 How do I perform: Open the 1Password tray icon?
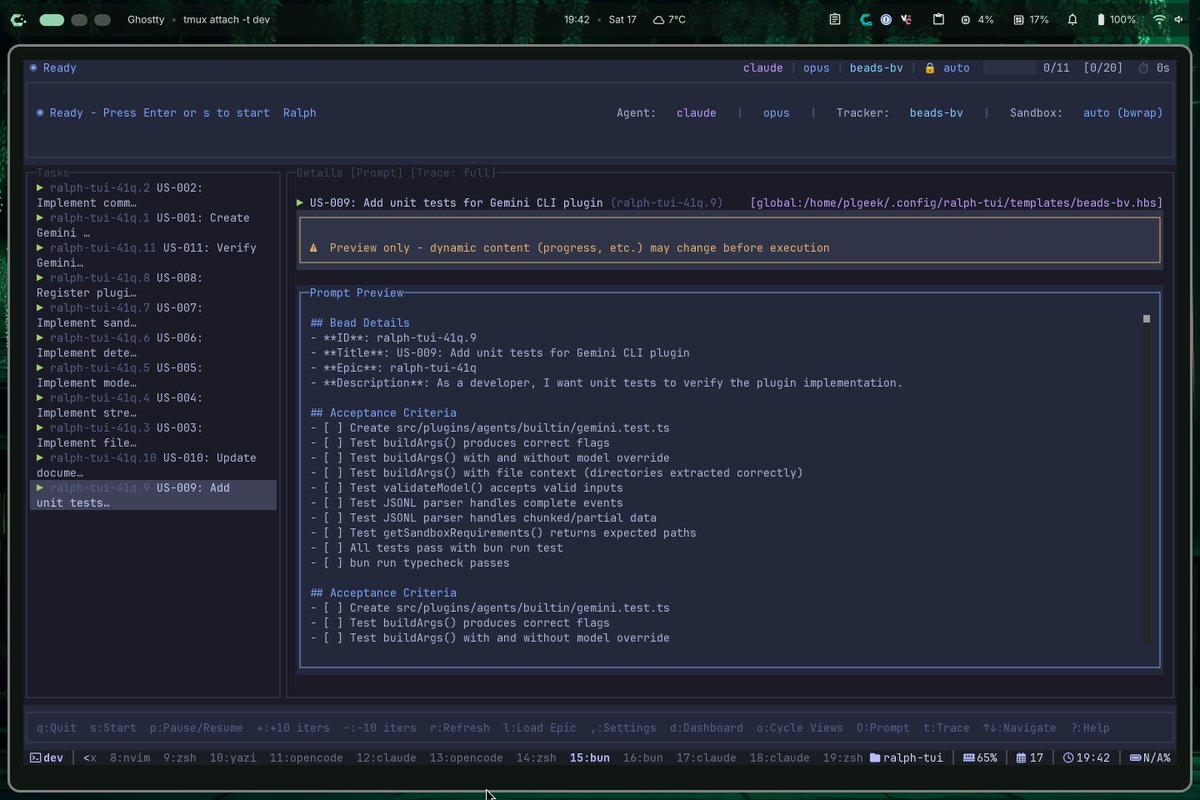coord(886,19)
